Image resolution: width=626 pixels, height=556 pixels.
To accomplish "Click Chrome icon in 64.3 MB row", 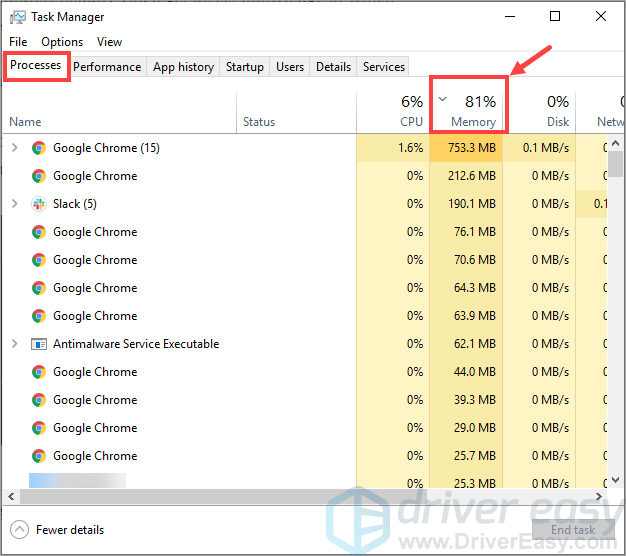I will click(39, 288).
